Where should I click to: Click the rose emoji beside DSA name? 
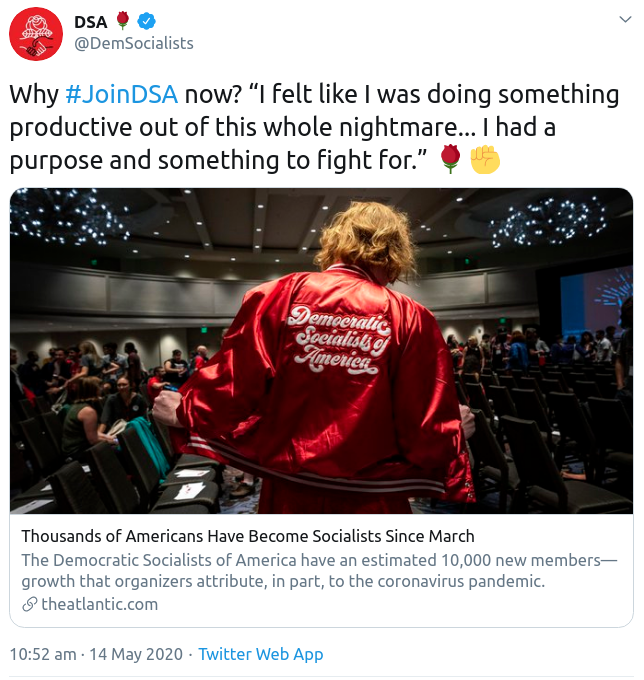[x=123, y=21]
